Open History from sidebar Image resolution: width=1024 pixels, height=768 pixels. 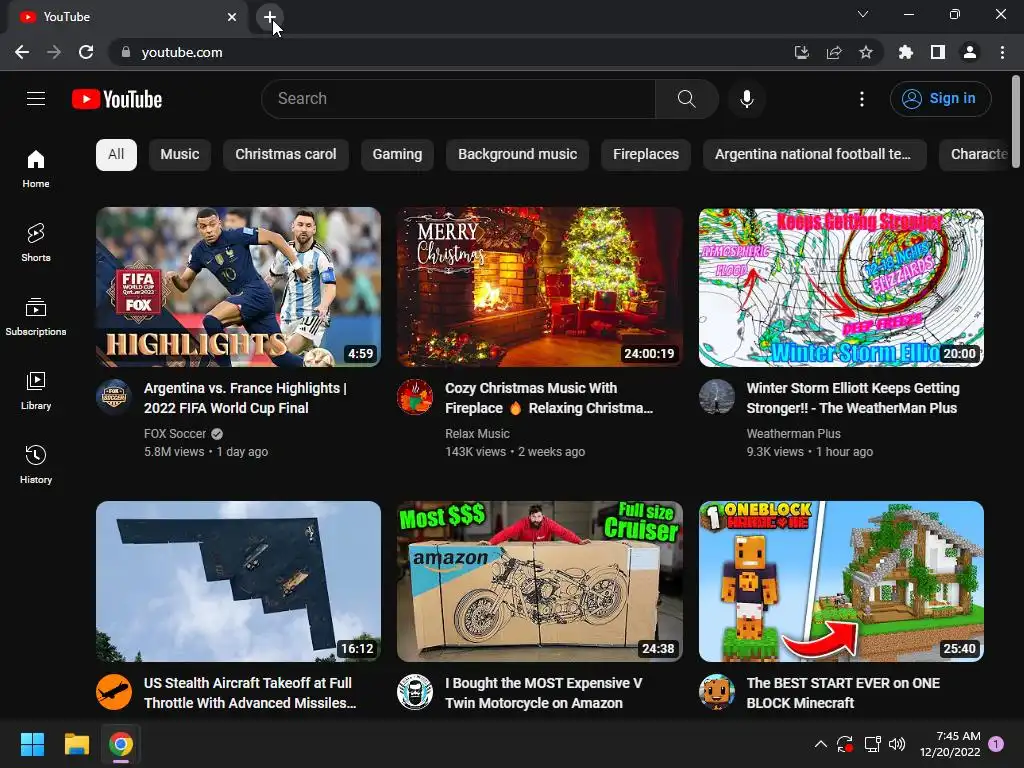pyautogui.click(x=36, y=464)
